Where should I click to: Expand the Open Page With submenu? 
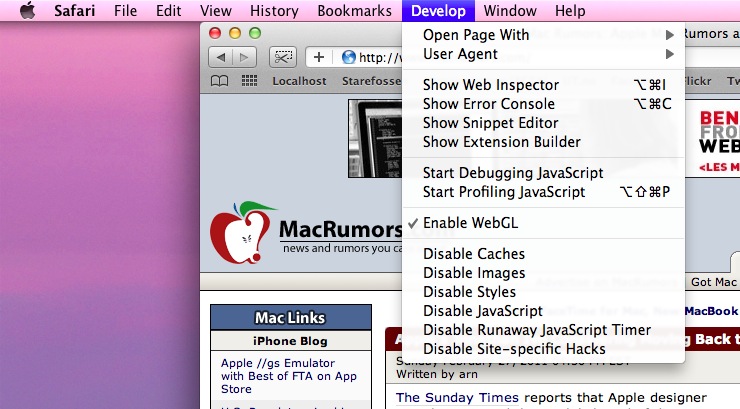pyautogui.click(x=543, y=35)
